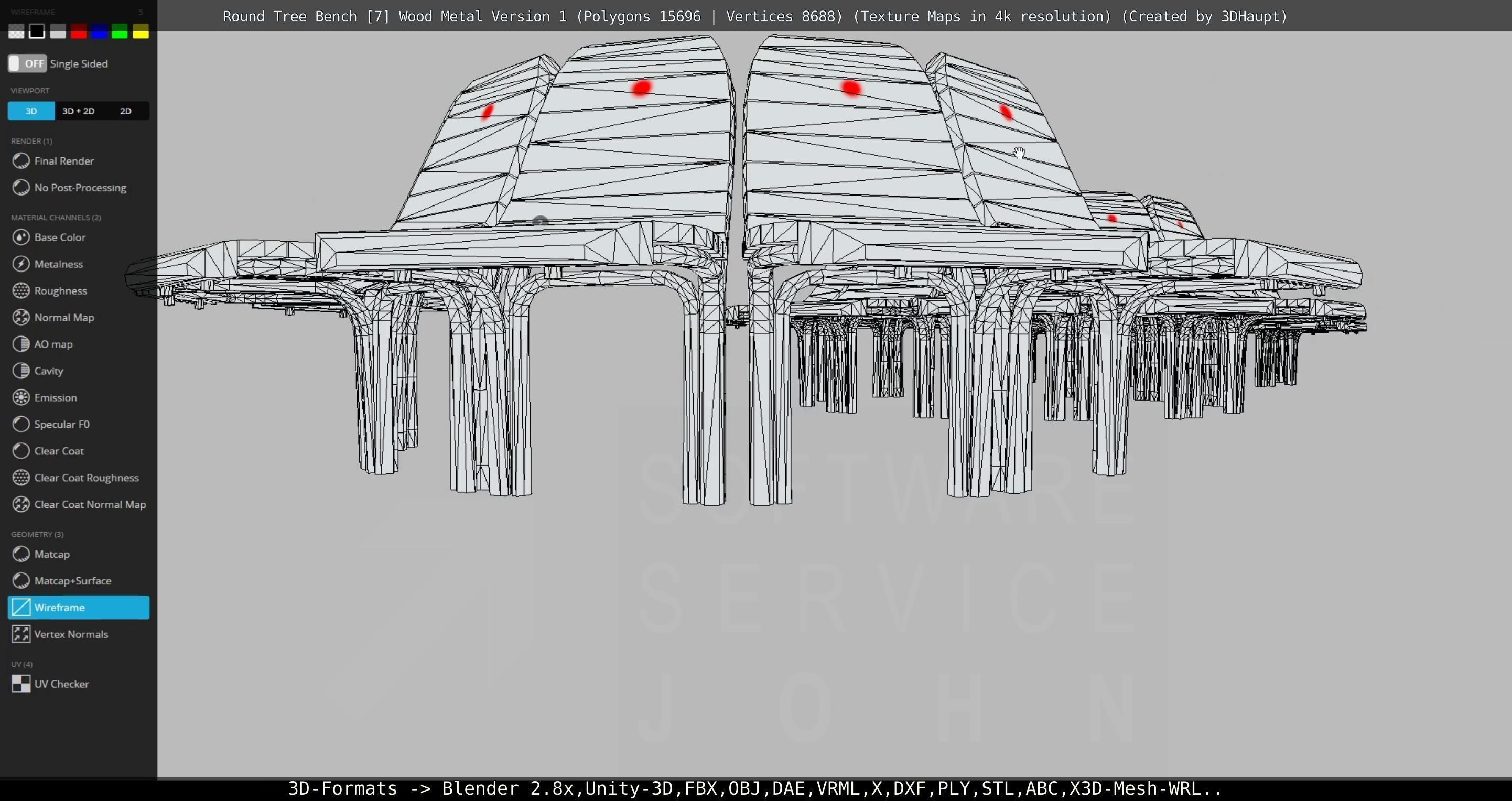1512x801 pixels.
Task: Select the Roughness channel icon
Action: click(x=21, y=290)
